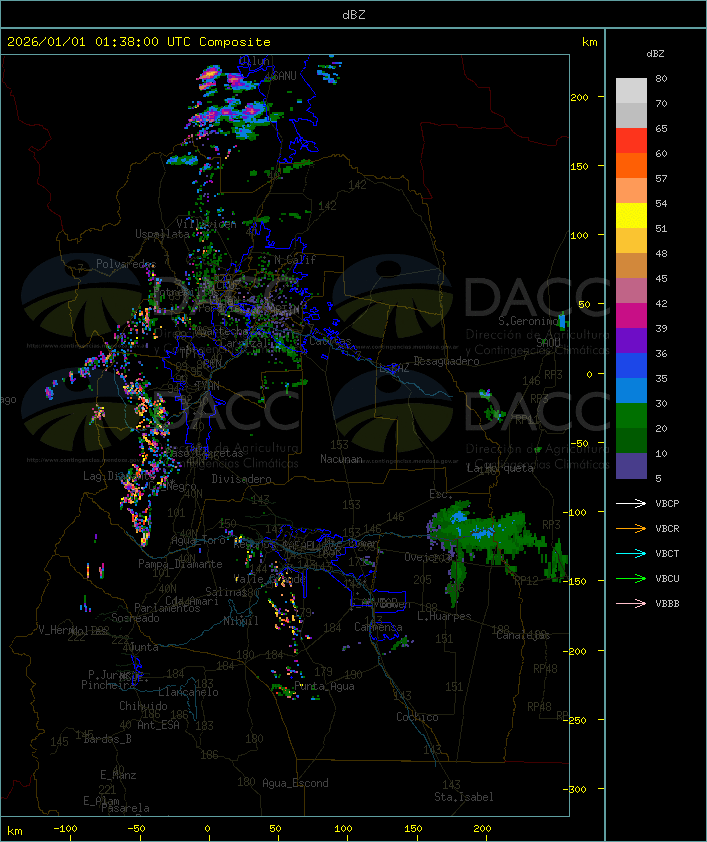Screen dimensions: 707x842
Task: Pick the magenta 39-42 dBZ swatch
Action: (631, 316)
